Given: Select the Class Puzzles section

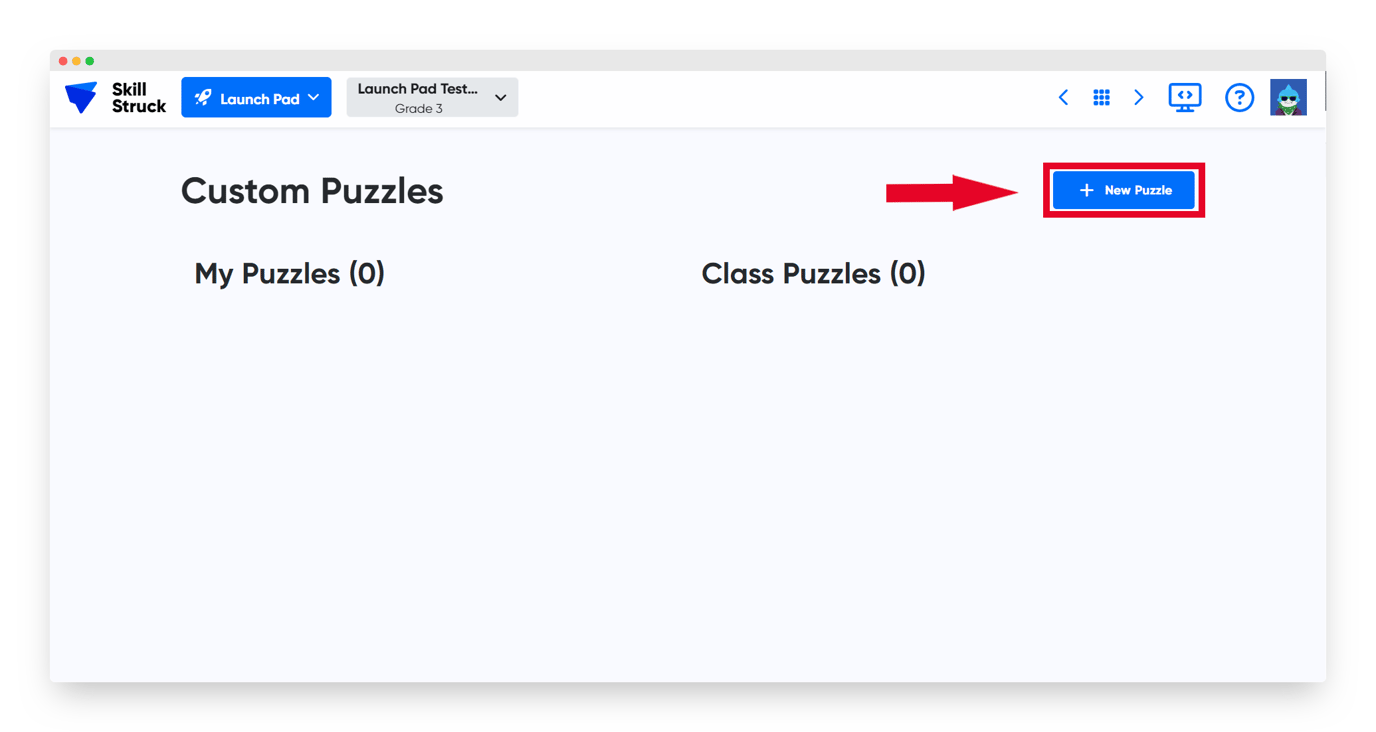Looking at the screenshot, I should point(813,273).
